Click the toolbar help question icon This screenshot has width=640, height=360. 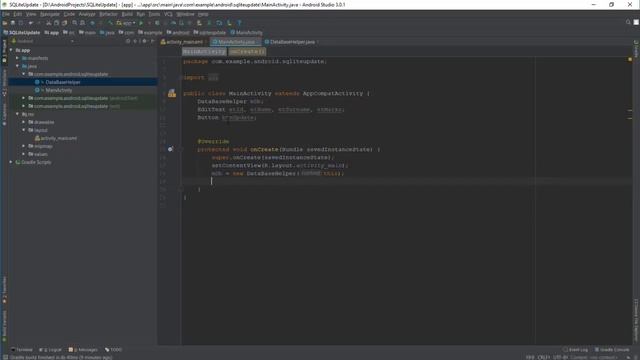point(239,23)
